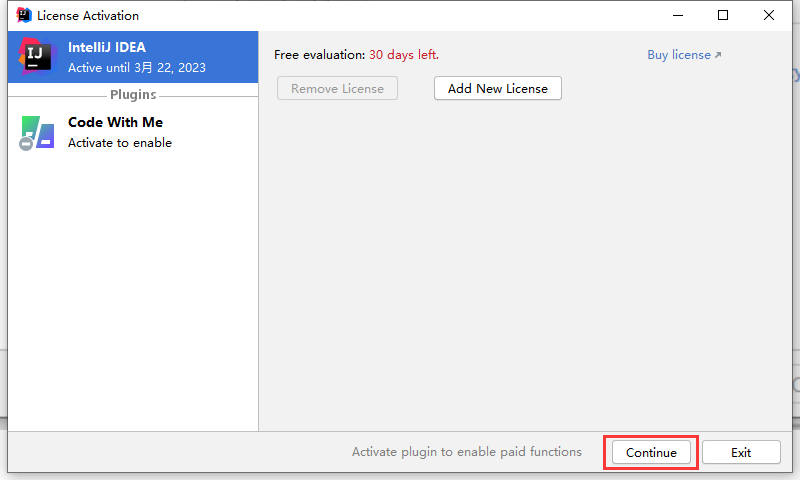Click the greyed-out Remove License button
This screenshot has height=480, width=800.
[337, 88]
